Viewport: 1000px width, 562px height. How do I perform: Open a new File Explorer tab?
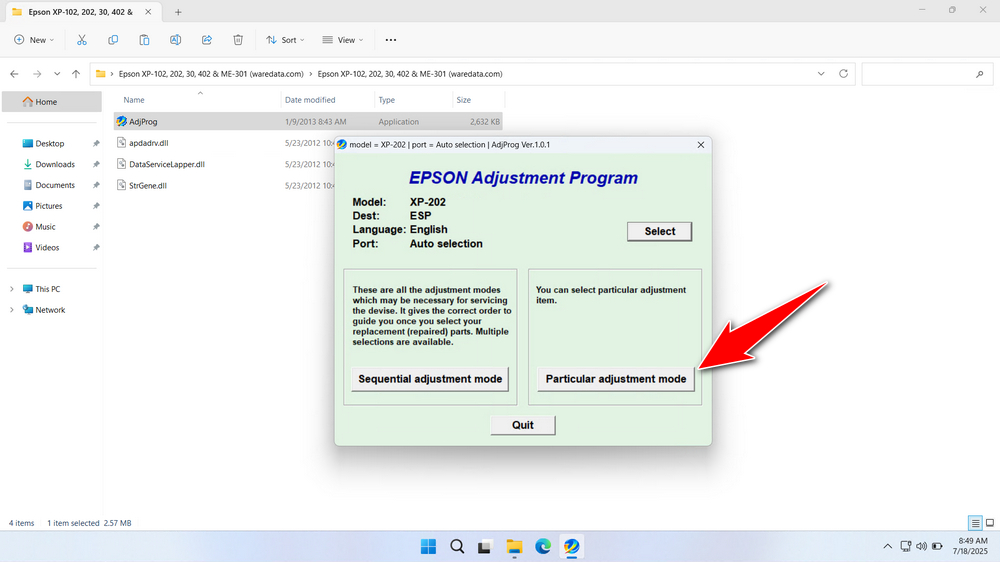pos(178,12)
